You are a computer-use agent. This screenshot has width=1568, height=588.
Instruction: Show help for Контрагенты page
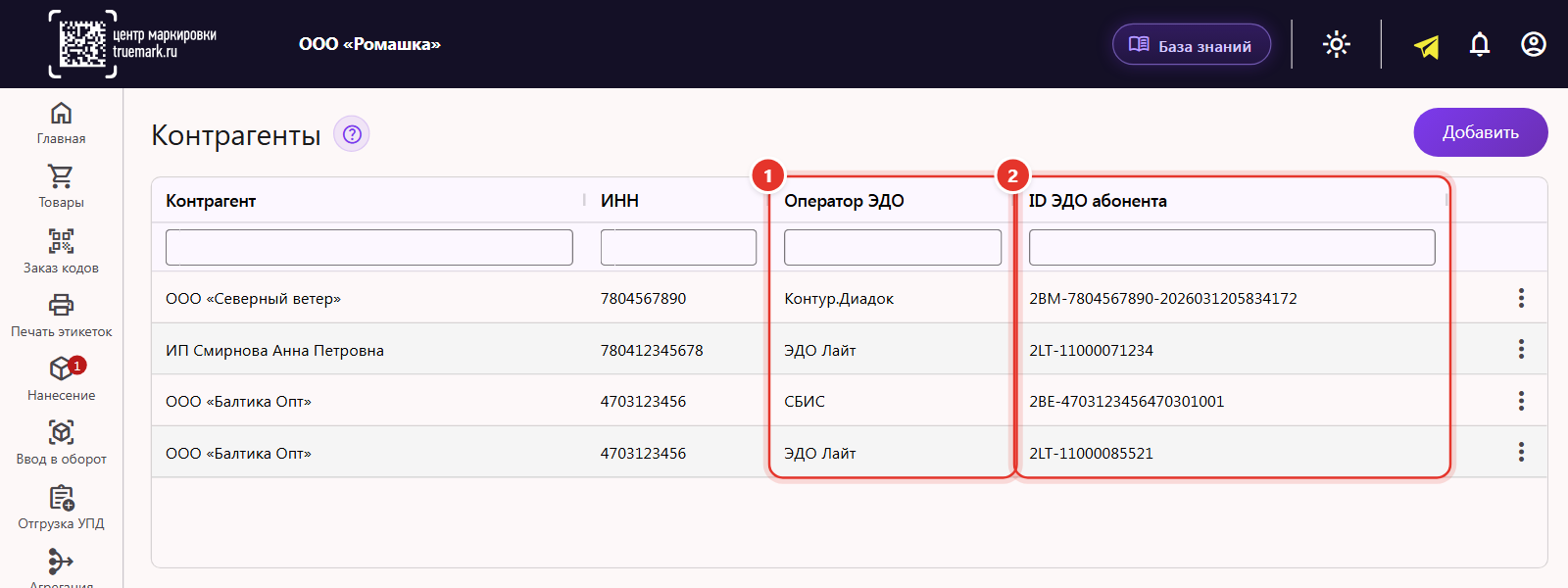coord(352,134)
